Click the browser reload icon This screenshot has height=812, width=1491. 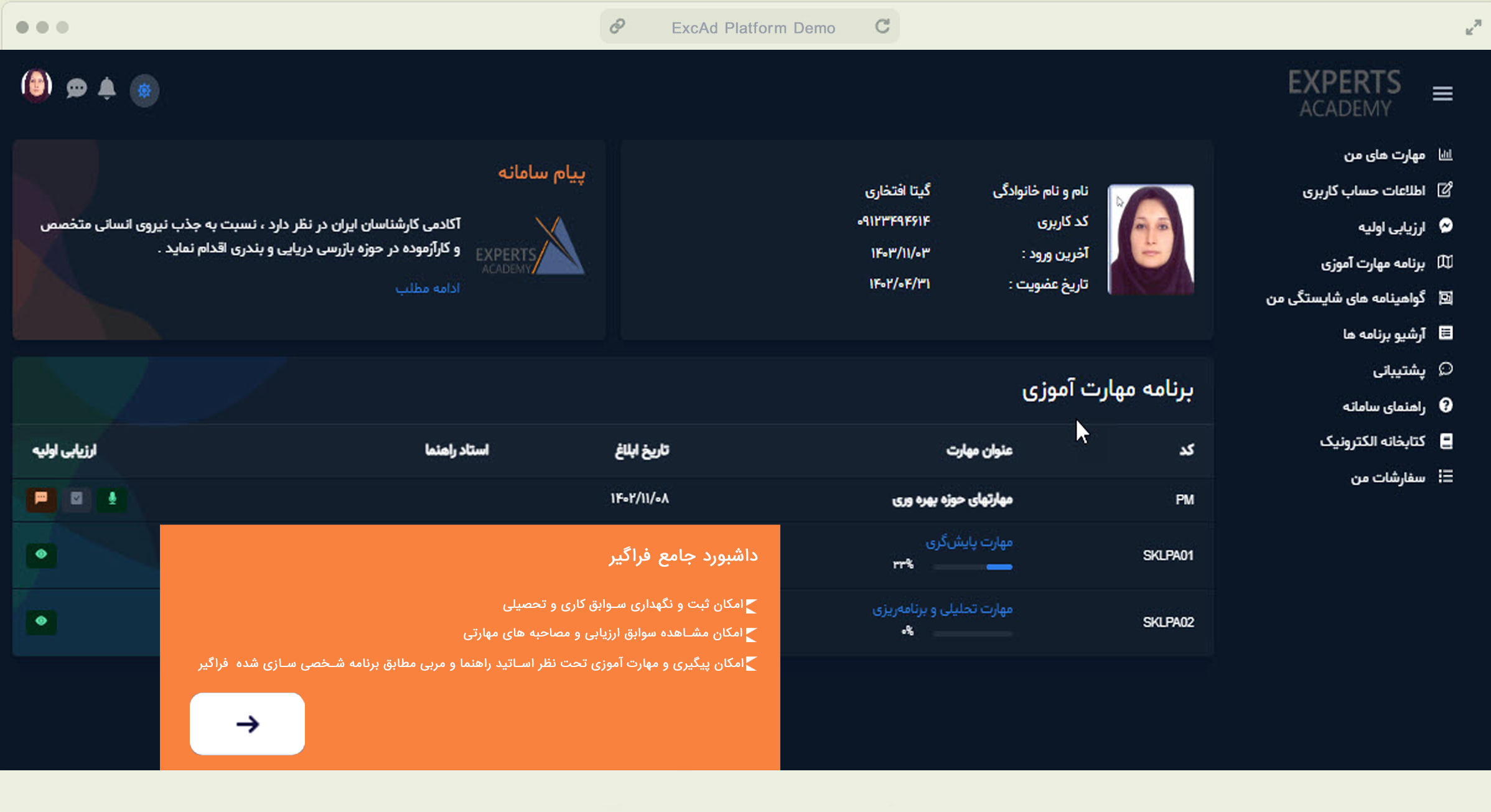click(x=882, y=27)
